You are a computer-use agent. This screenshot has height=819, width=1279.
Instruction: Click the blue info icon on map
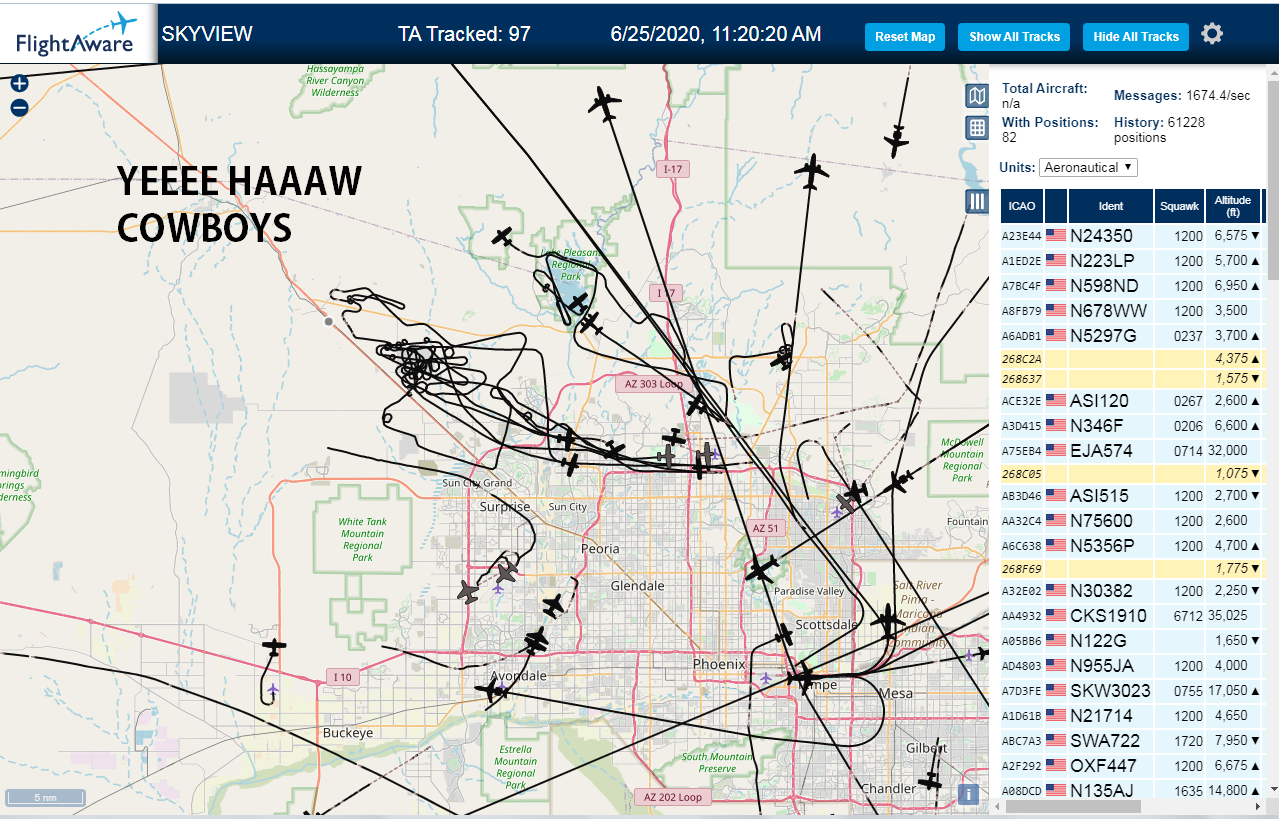967,794
